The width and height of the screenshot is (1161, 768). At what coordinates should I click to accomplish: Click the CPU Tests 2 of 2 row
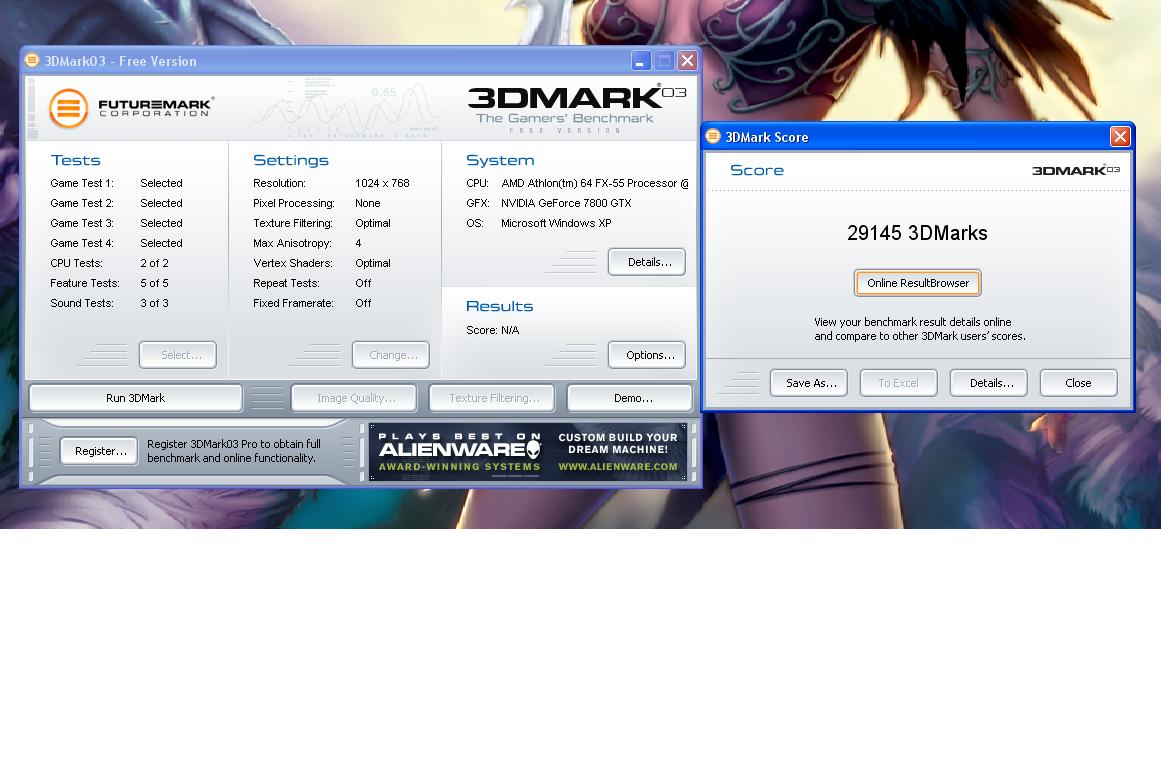110,263
